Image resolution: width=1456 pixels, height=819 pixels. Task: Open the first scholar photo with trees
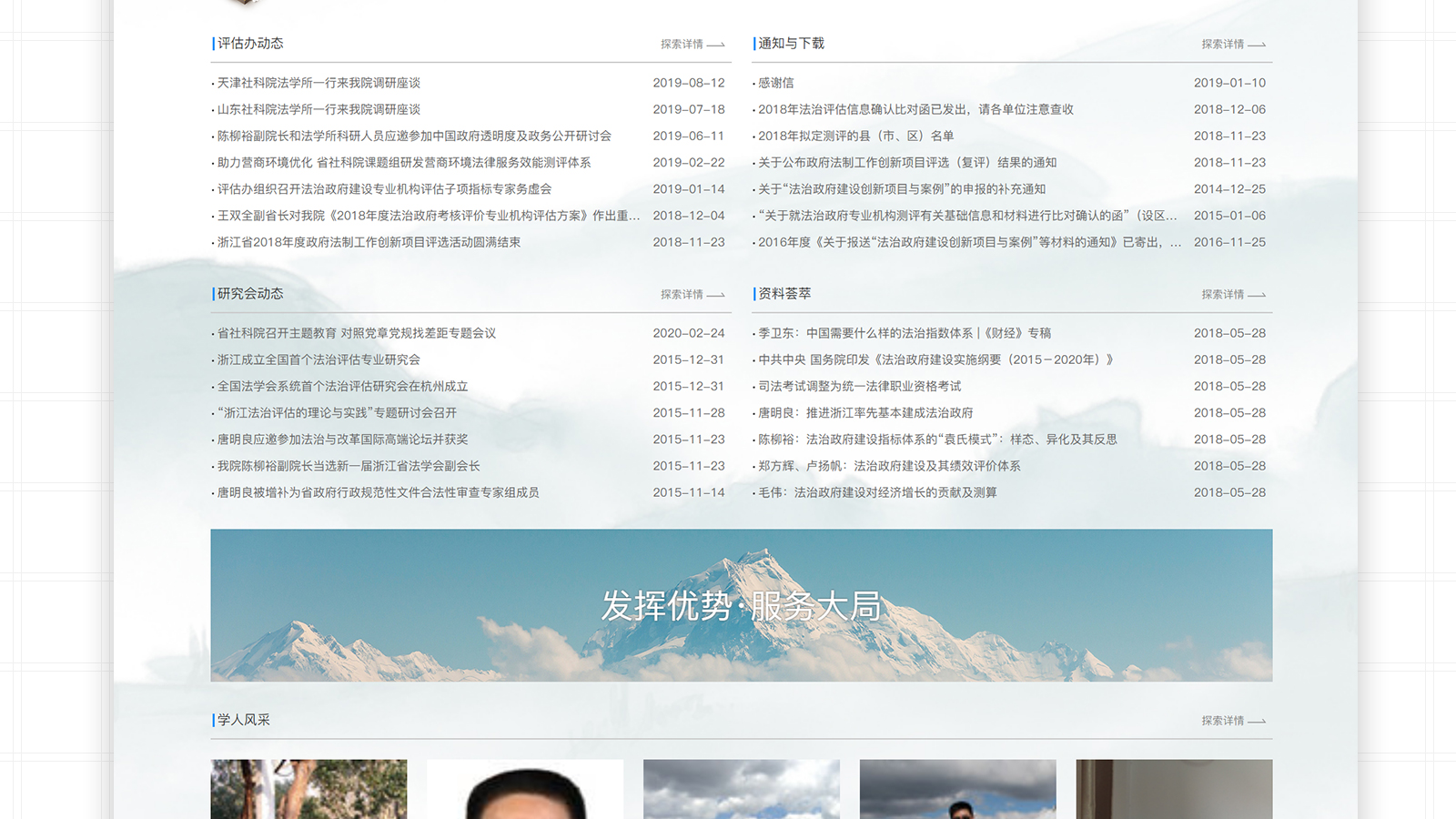click(308, 789)
